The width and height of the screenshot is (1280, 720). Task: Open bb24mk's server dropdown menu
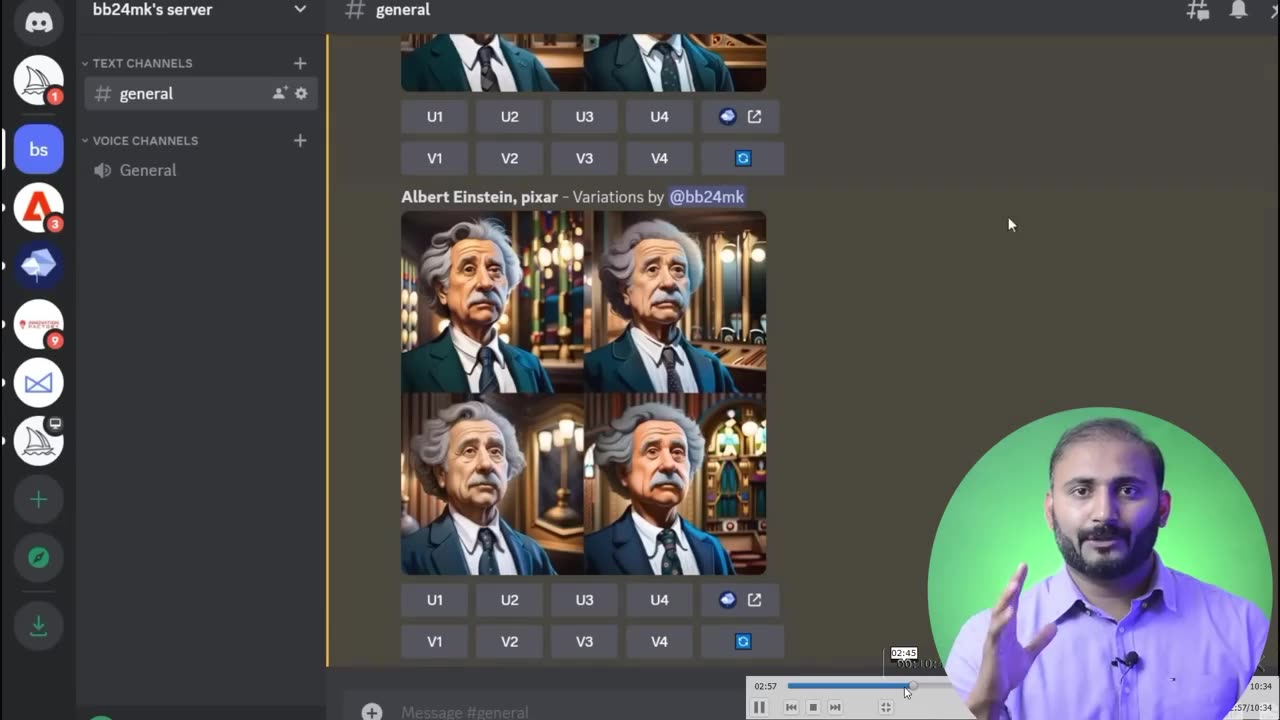pyautogui.click(x=300, y=10)
